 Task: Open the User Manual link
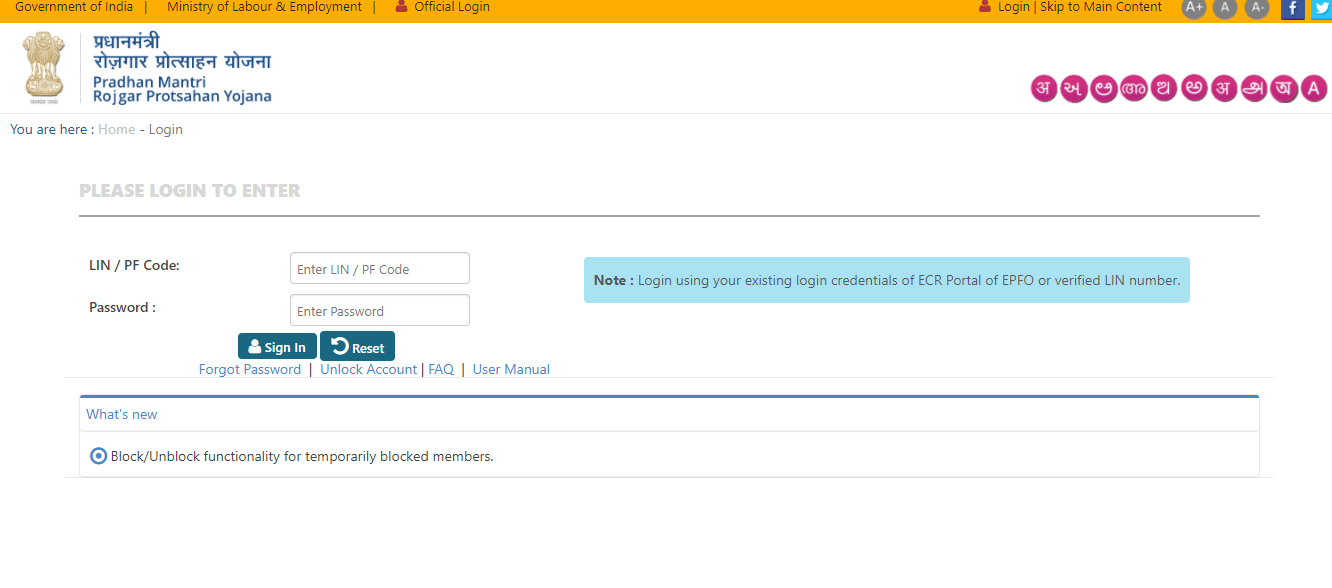[511, 369]
